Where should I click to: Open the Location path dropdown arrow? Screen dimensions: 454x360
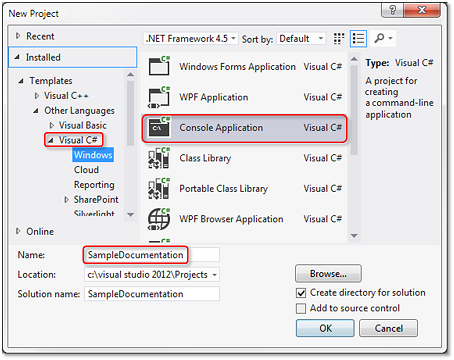coord(215,275)
